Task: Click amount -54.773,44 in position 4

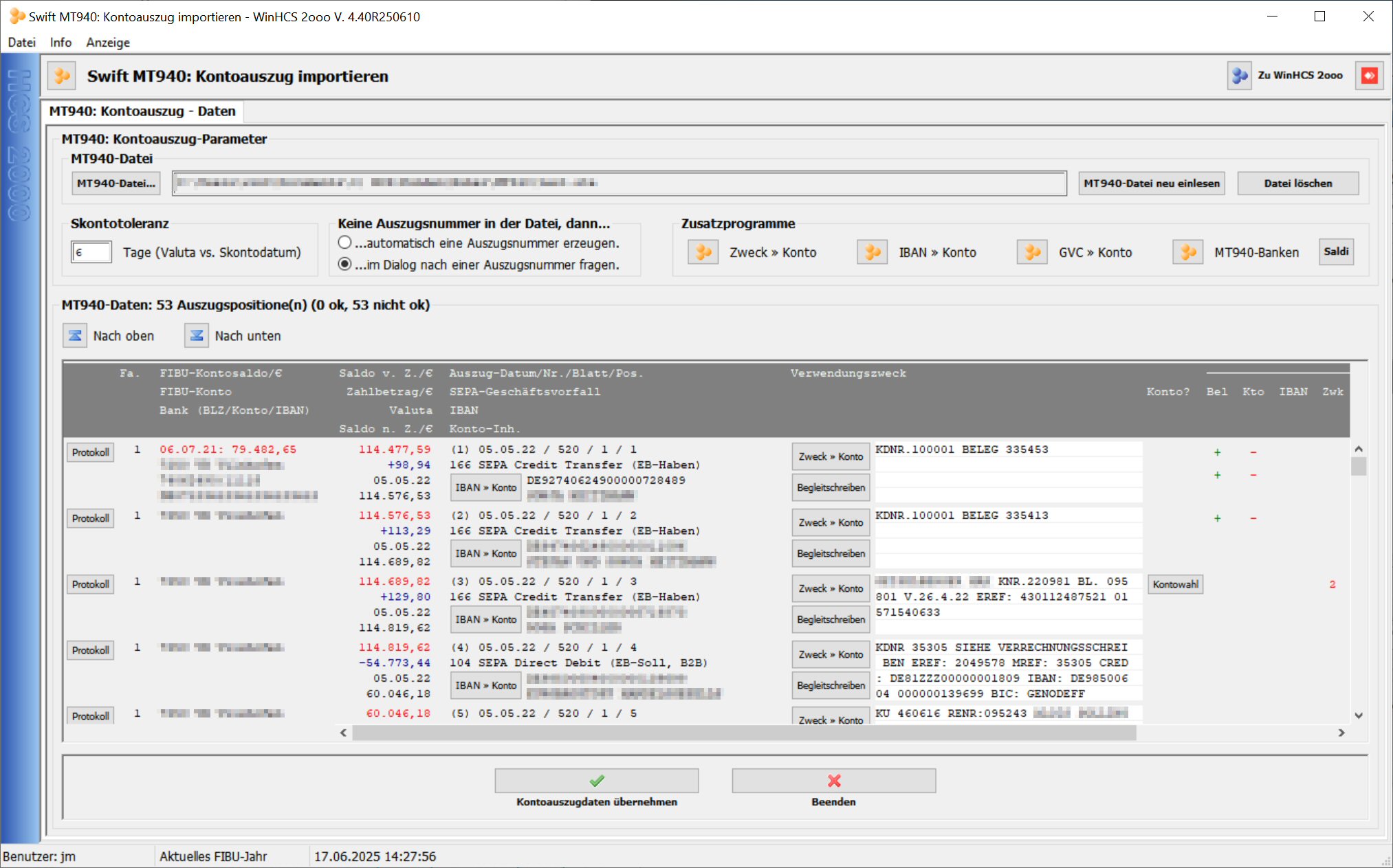Action: tap(395, 663)
